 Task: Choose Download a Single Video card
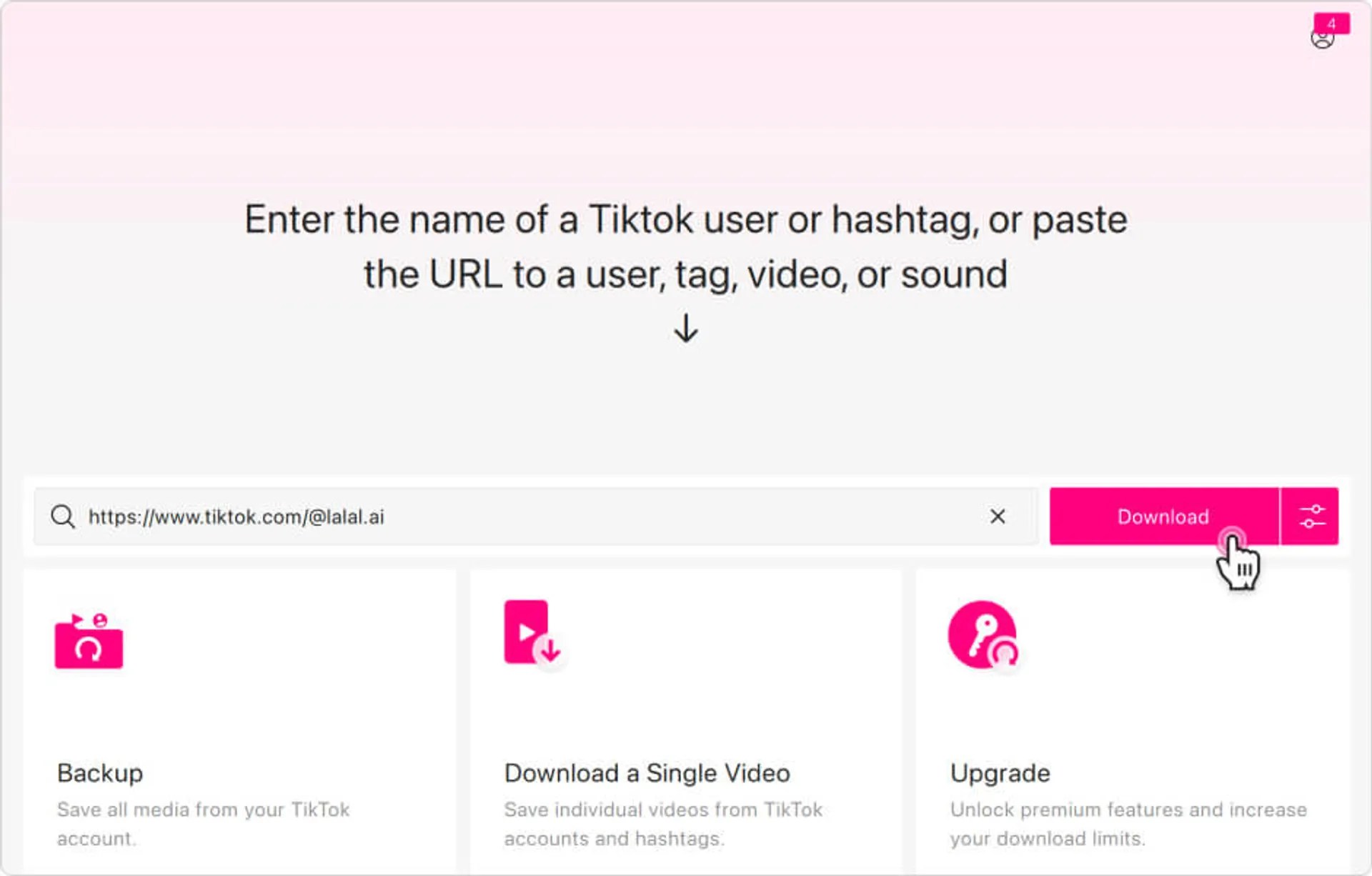tap(685, 715)
